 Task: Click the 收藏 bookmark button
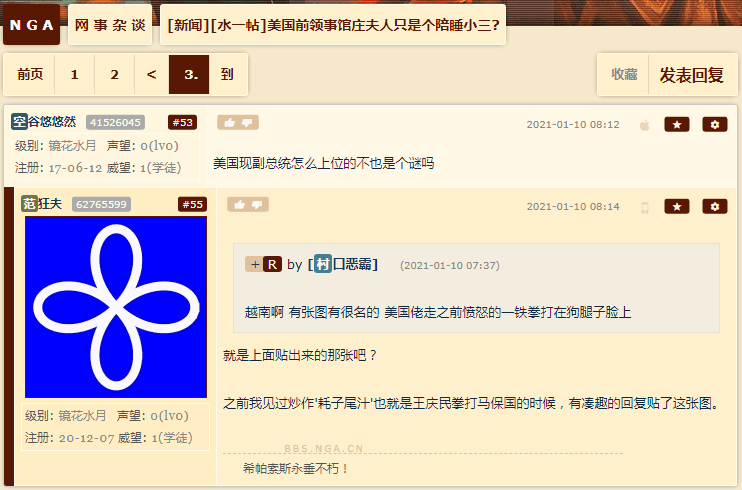pos(624,75)
